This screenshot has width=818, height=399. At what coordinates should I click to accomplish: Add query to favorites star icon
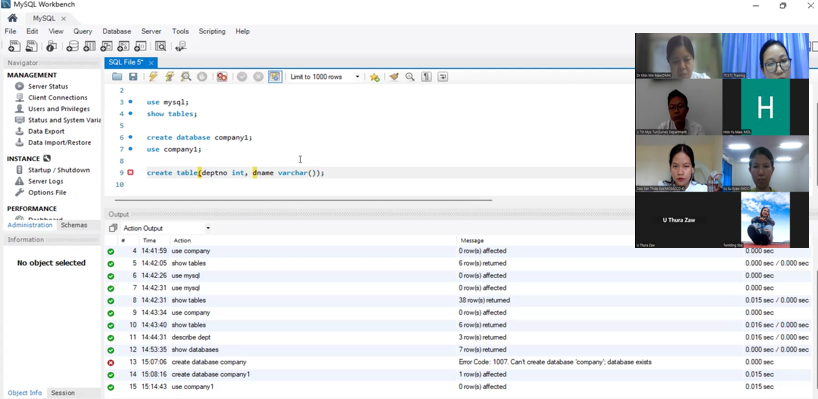click(374, 77)
